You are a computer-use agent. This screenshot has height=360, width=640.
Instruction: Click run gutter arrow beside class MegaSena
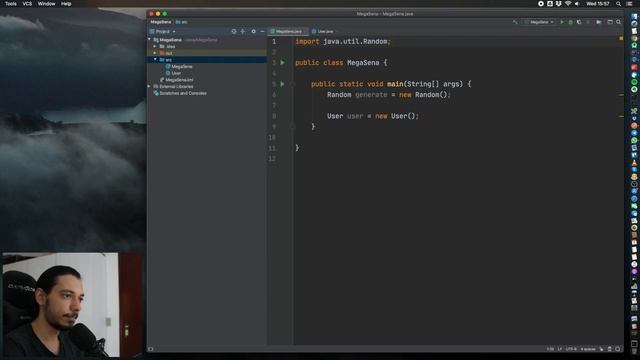(x=282, y=62)
